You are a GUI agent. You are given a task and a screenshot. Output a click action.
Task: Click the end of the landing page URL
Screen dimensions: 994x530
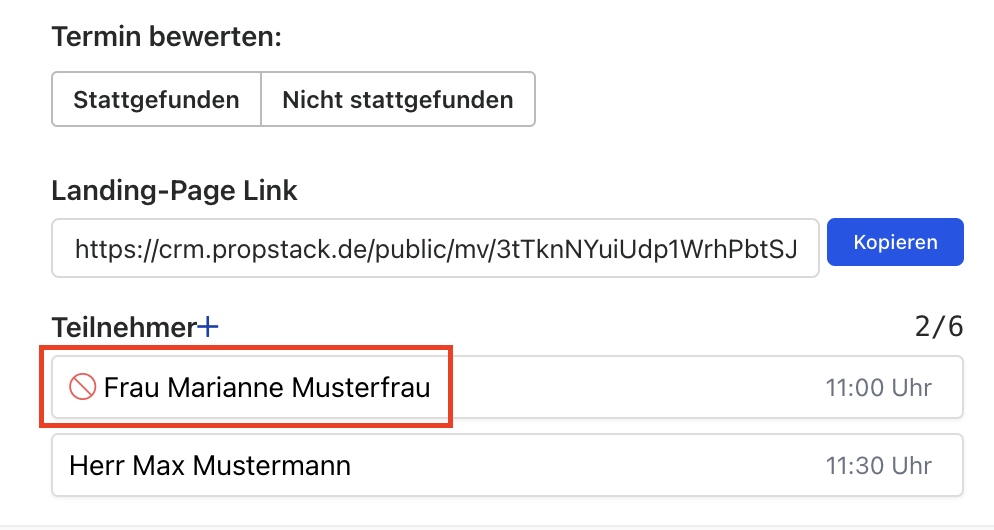(x=795, y=249)
